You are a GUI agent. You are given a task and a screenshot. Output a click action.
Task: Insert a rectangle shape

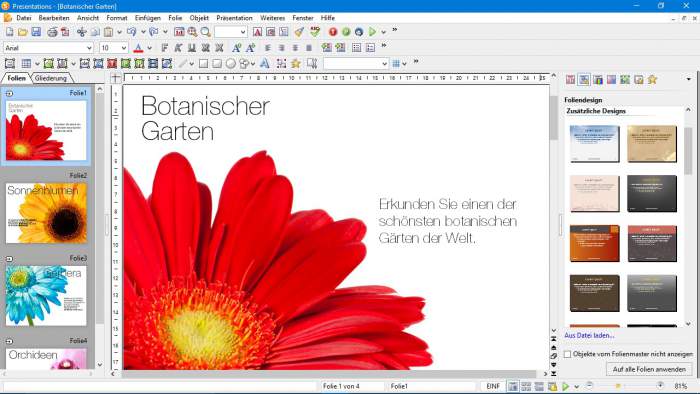(203, 64)
